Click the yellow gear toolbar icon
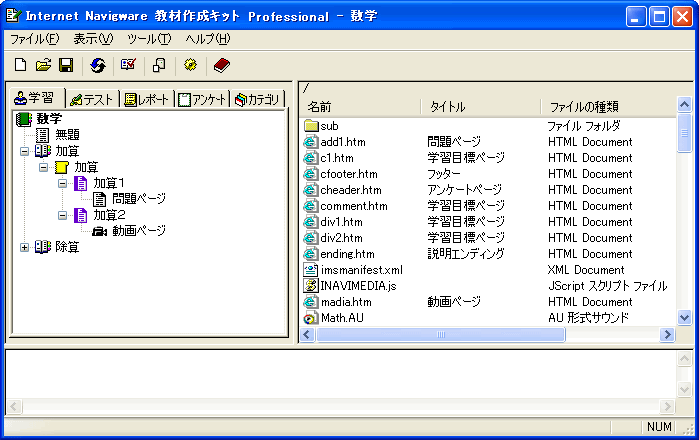The width and height of the screenshot is (699, 440). [x=190, y=65]
